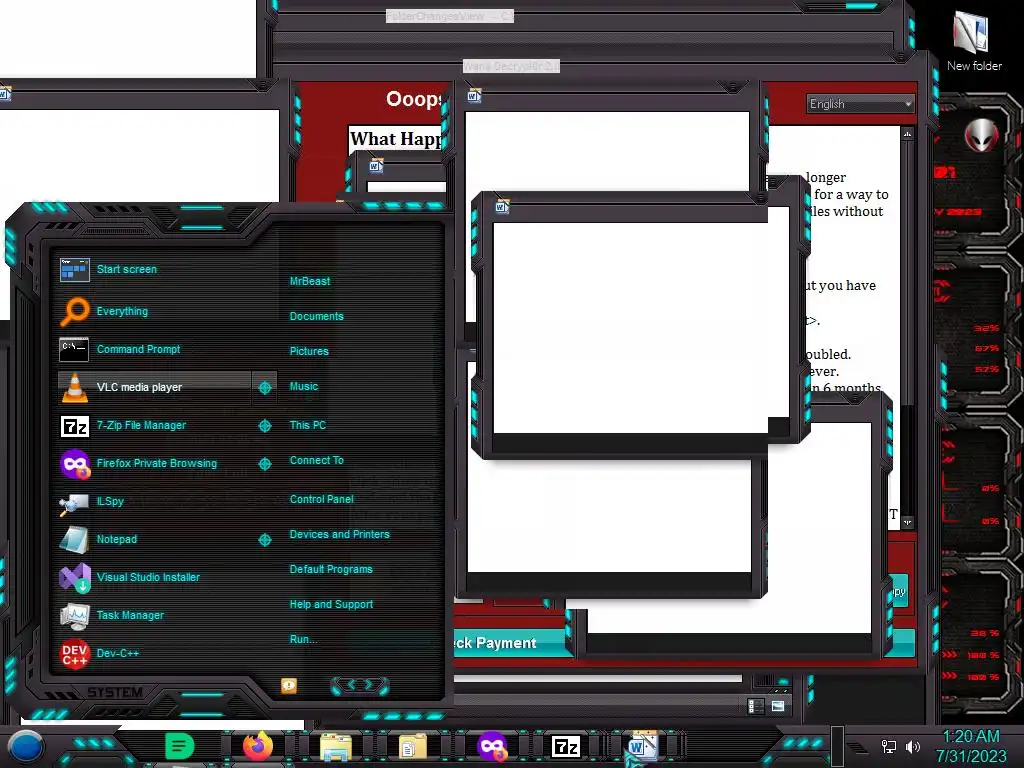The image size is (1024, 768).
Task: Open Documents from the start menu
Action: tap(316, 316)
